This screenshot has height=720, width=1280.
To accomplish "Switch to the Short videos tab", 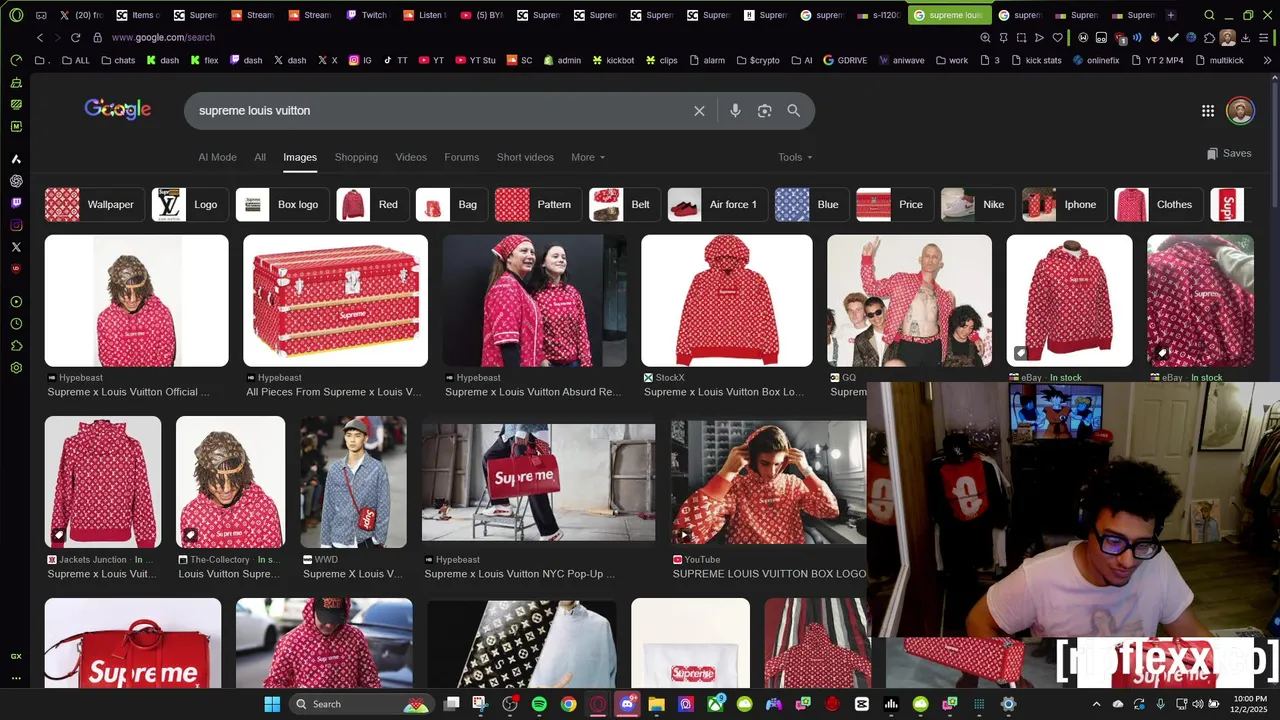I will (x=525, y=157).
